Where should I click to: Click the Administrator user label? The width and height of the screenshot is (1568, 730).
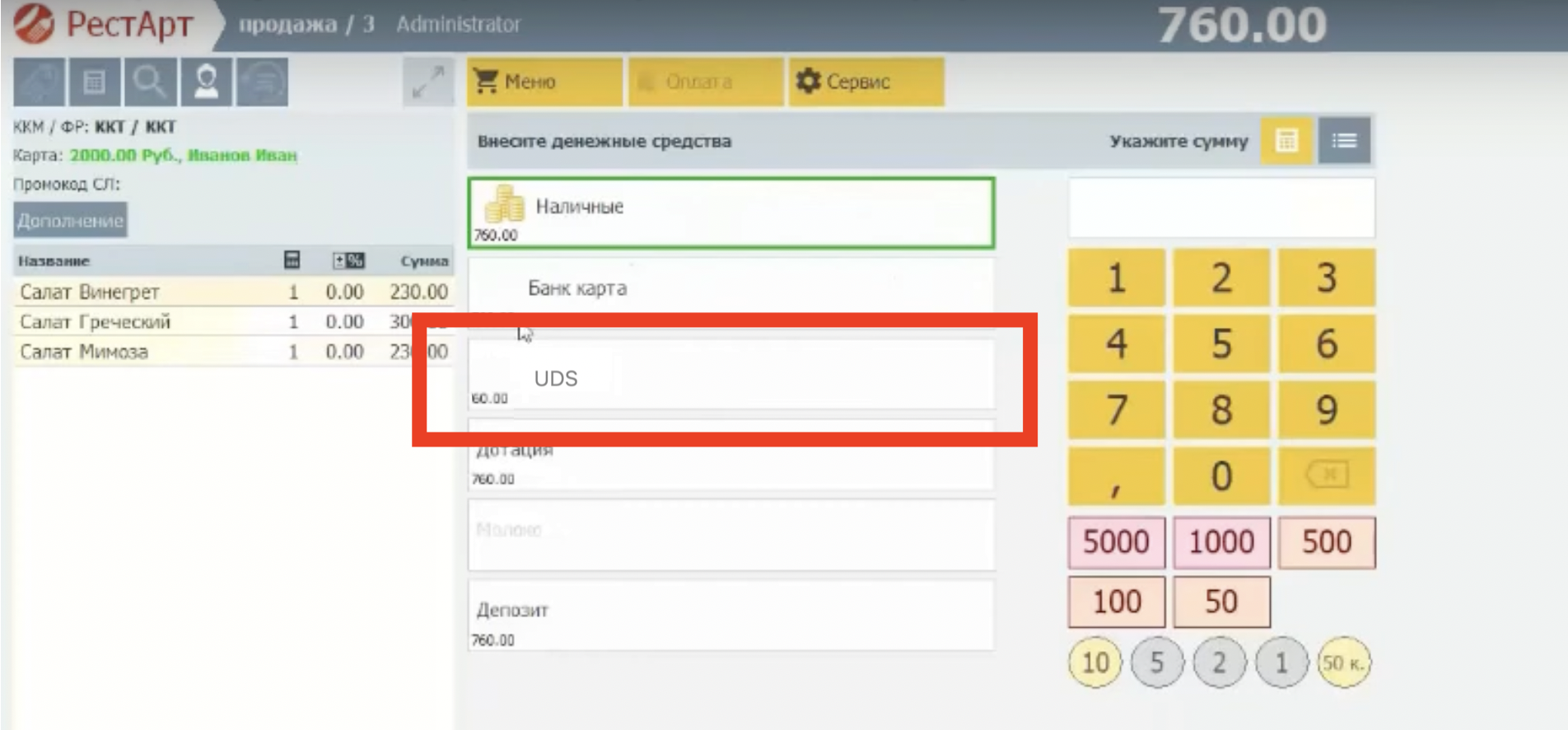458,24
